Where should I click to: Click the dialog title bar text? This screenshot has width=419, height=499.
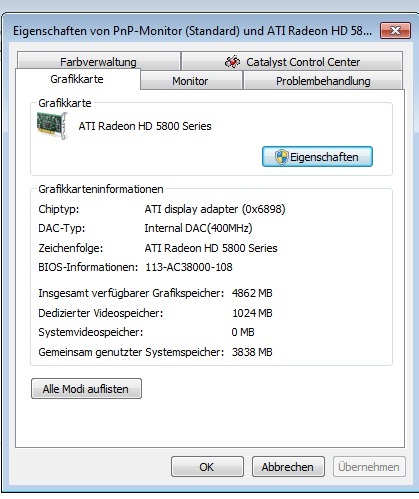[192, 31]
